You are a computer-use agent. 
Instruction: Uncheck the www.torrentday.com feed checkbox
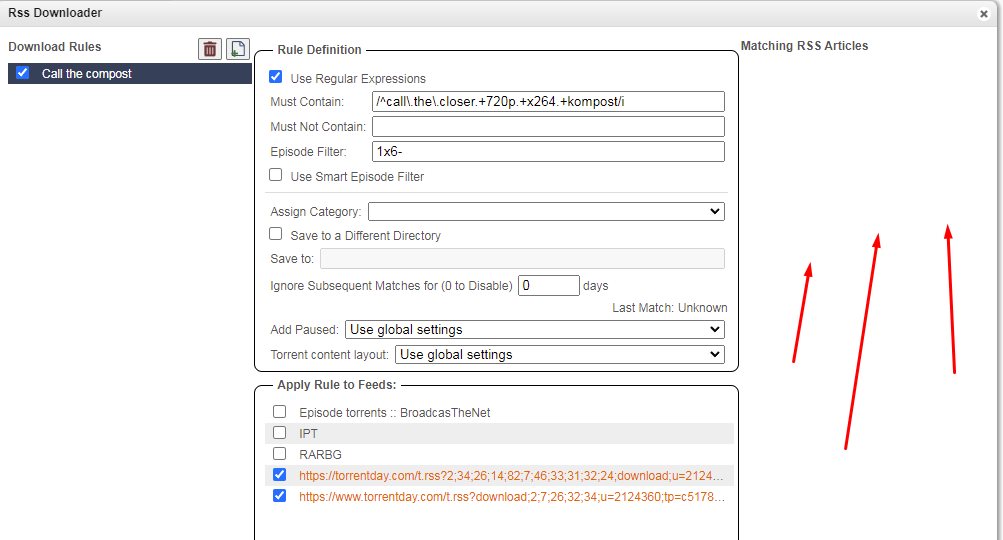pyautogui.click(x=280, y=496)
